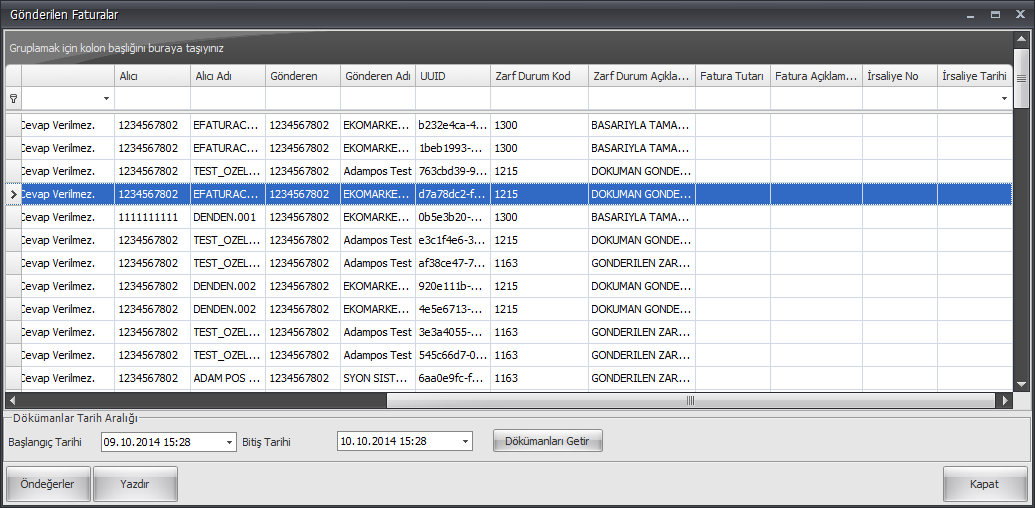Click the İrsaliye Tarihi column header

[975, 76]
